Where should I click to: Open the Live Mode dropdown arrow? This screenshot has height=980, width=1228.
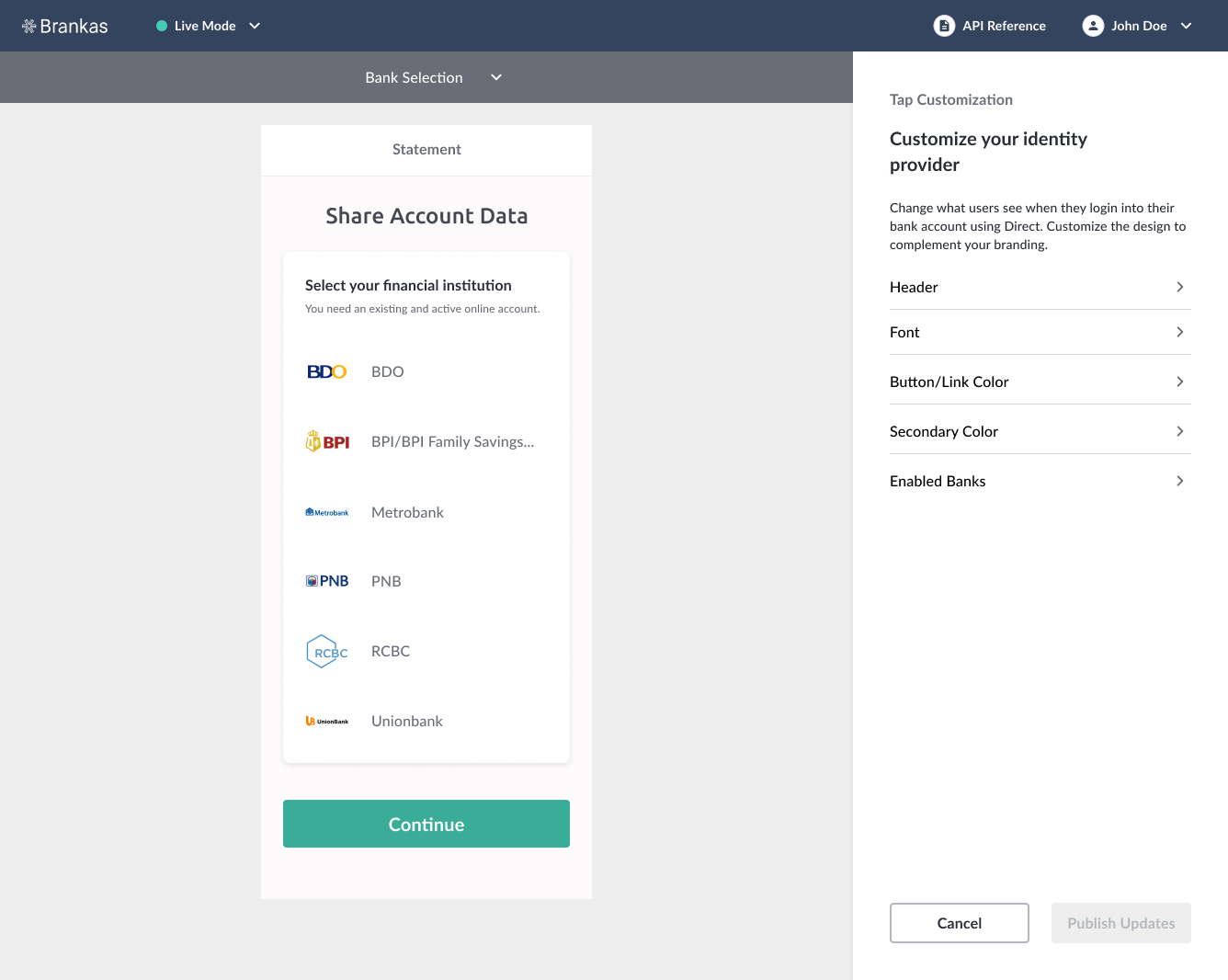tap(255, 26)
